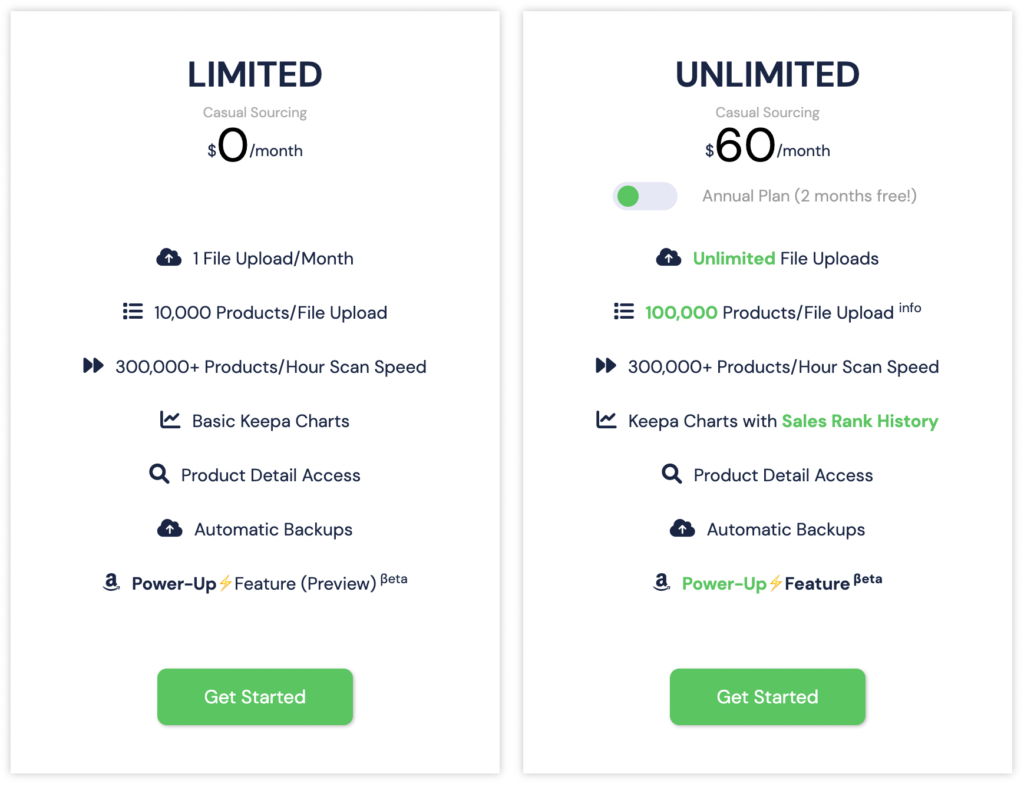
Task: Click the Sales Rank History green text
Action: [x=860, y=421]
